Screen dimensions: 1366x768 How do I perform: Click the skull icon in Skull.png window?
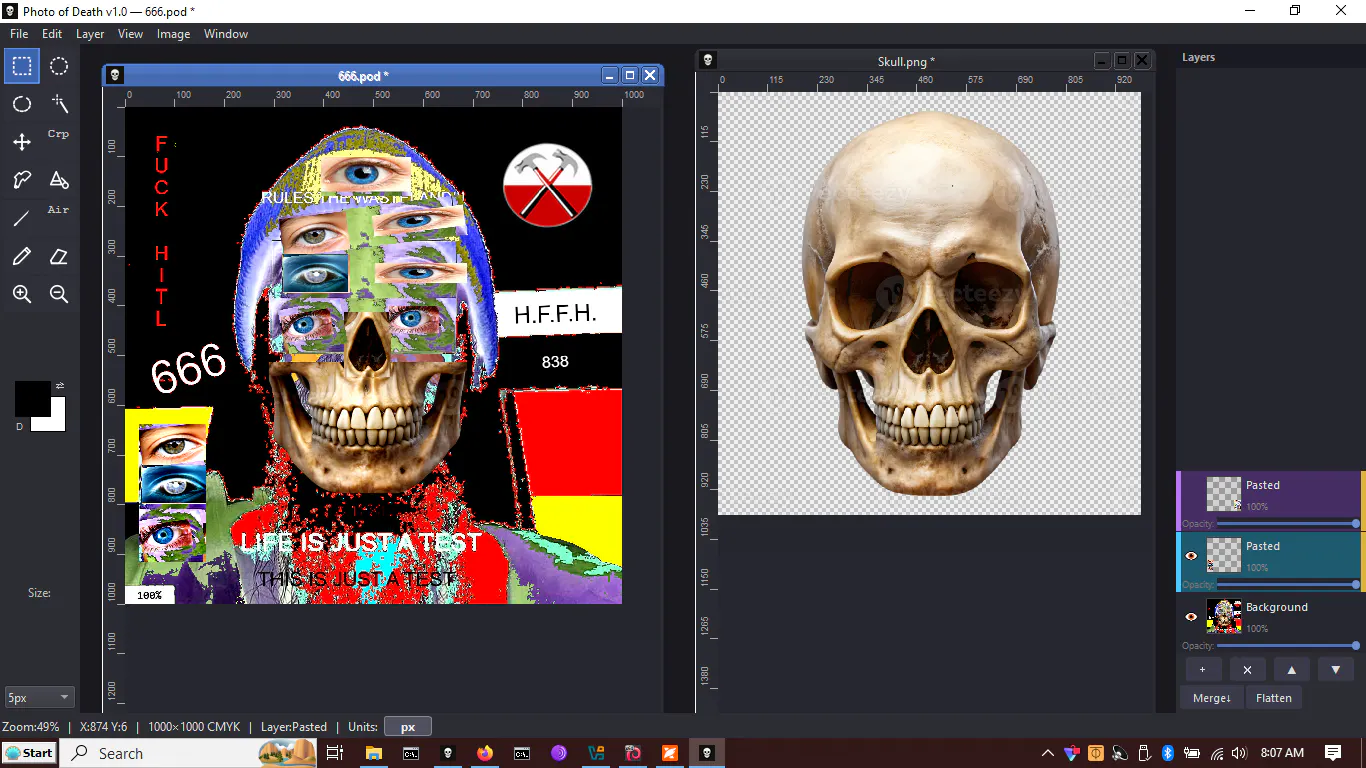coord(707,61)
